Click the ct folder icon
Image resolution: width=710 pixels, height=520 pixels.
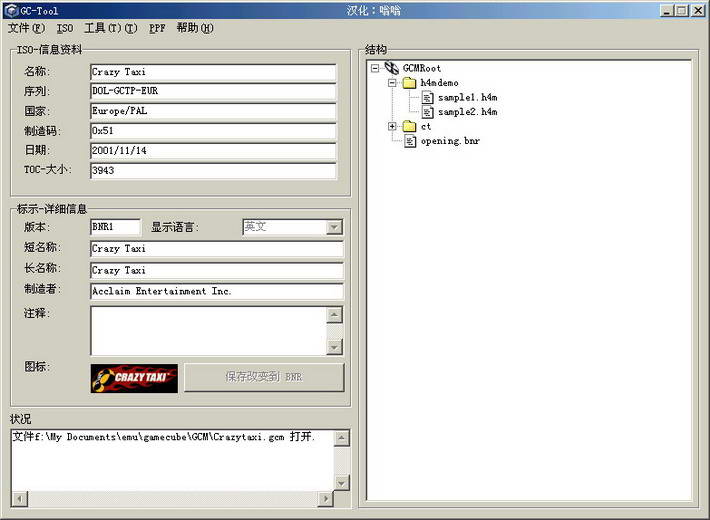pyautogui.click(x=409, y=127)
